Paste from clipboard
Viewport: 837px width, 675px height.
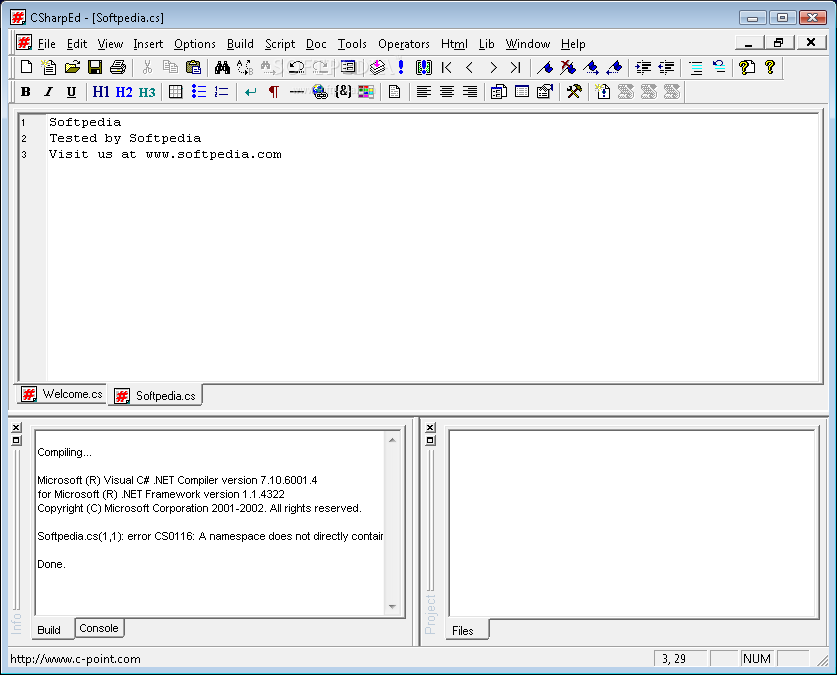click(x=193, y=67)
